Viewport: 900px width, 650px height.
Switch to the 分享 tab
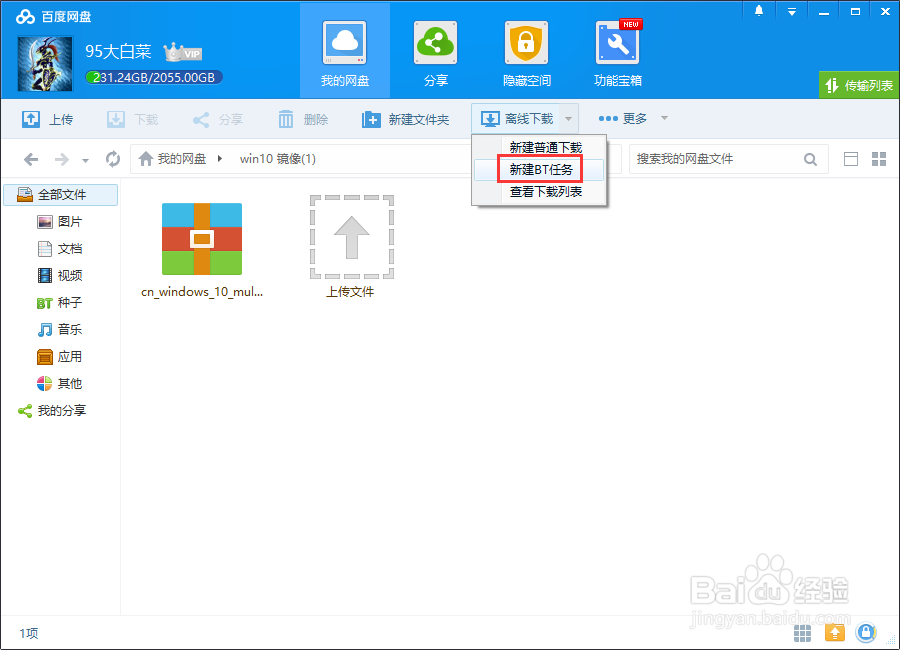436,53
